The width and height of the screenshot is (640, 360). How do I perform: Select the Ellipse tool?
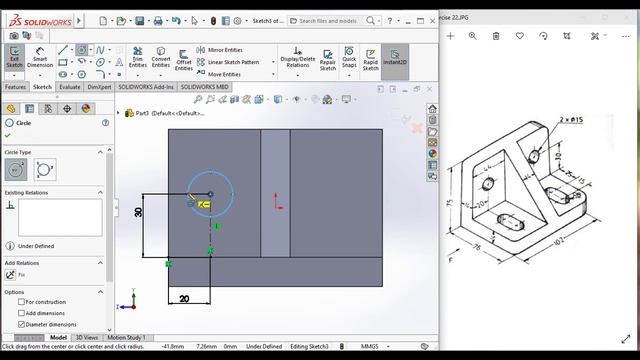(100, 62)
